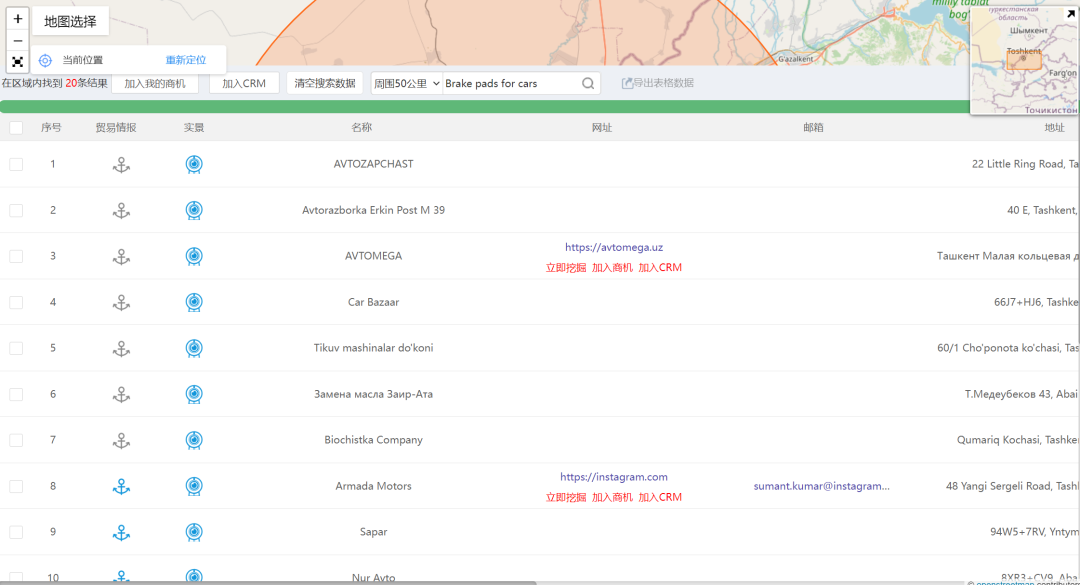This screenshot has height=585, width=1080.
Task: Open street view for AVTOZAPCHAST
Action: tap(194, 165)
